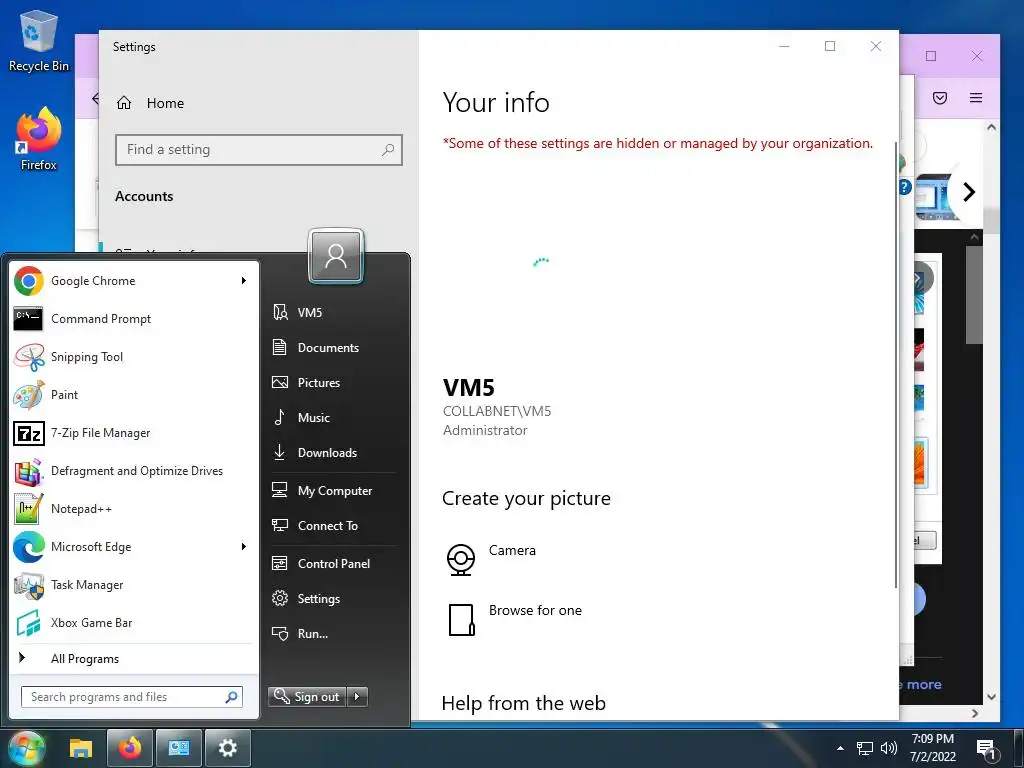Open the VM5 user folder

coord(333,313)
